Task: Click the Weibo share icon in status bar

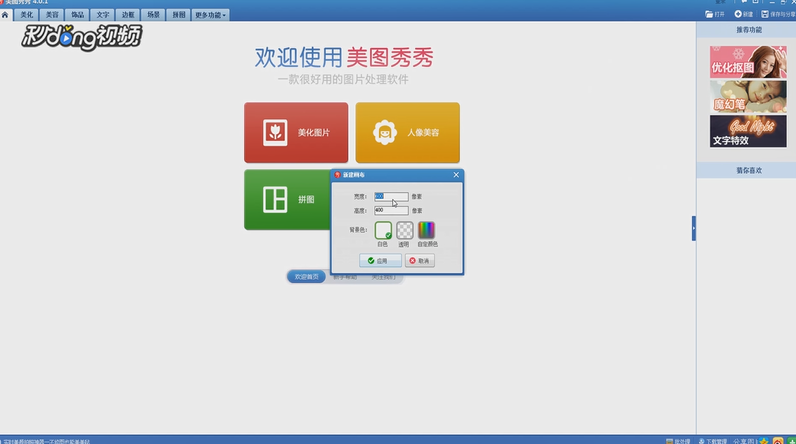Action: tap(778, 441)
